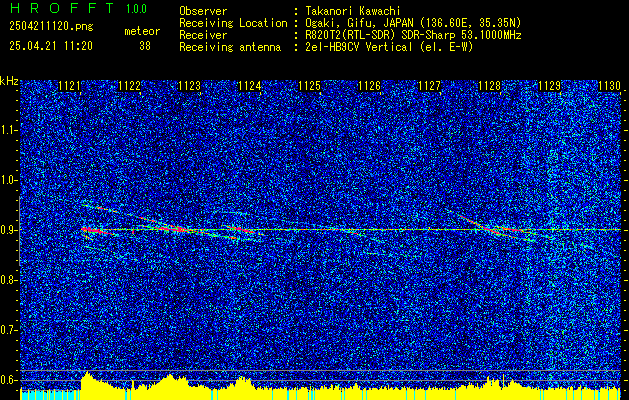Click the 0.8 kHz axis label
The width and height of the screenshot is (629, 400).
click(8, 280)
